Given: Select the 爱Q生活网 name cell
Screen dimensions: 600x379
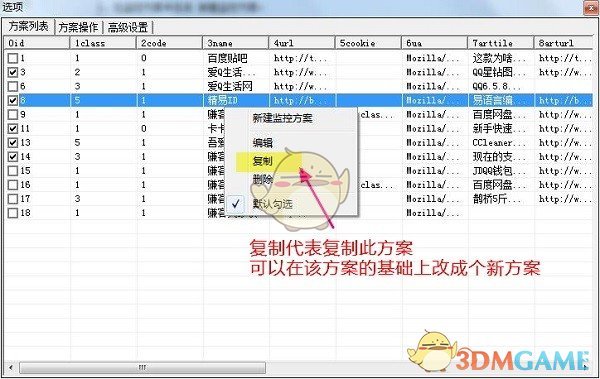Looking at the screenshot, I should 230,86.
